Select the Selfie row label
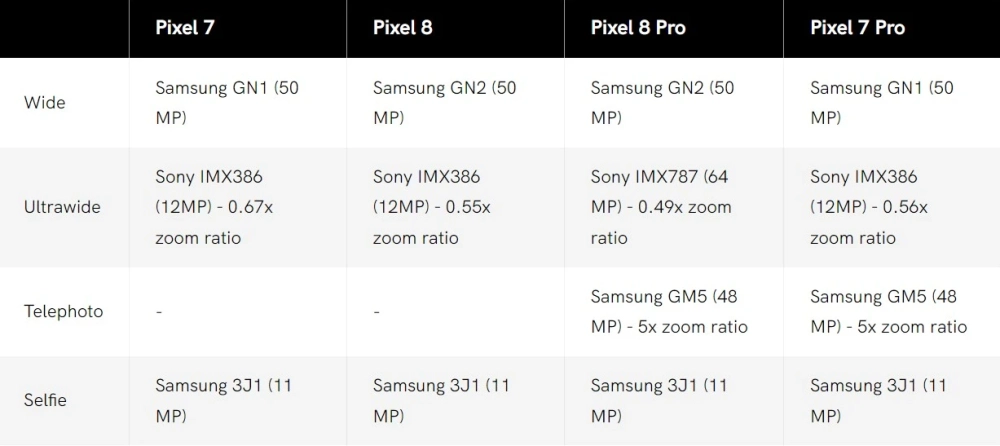 tap(45, 400)
